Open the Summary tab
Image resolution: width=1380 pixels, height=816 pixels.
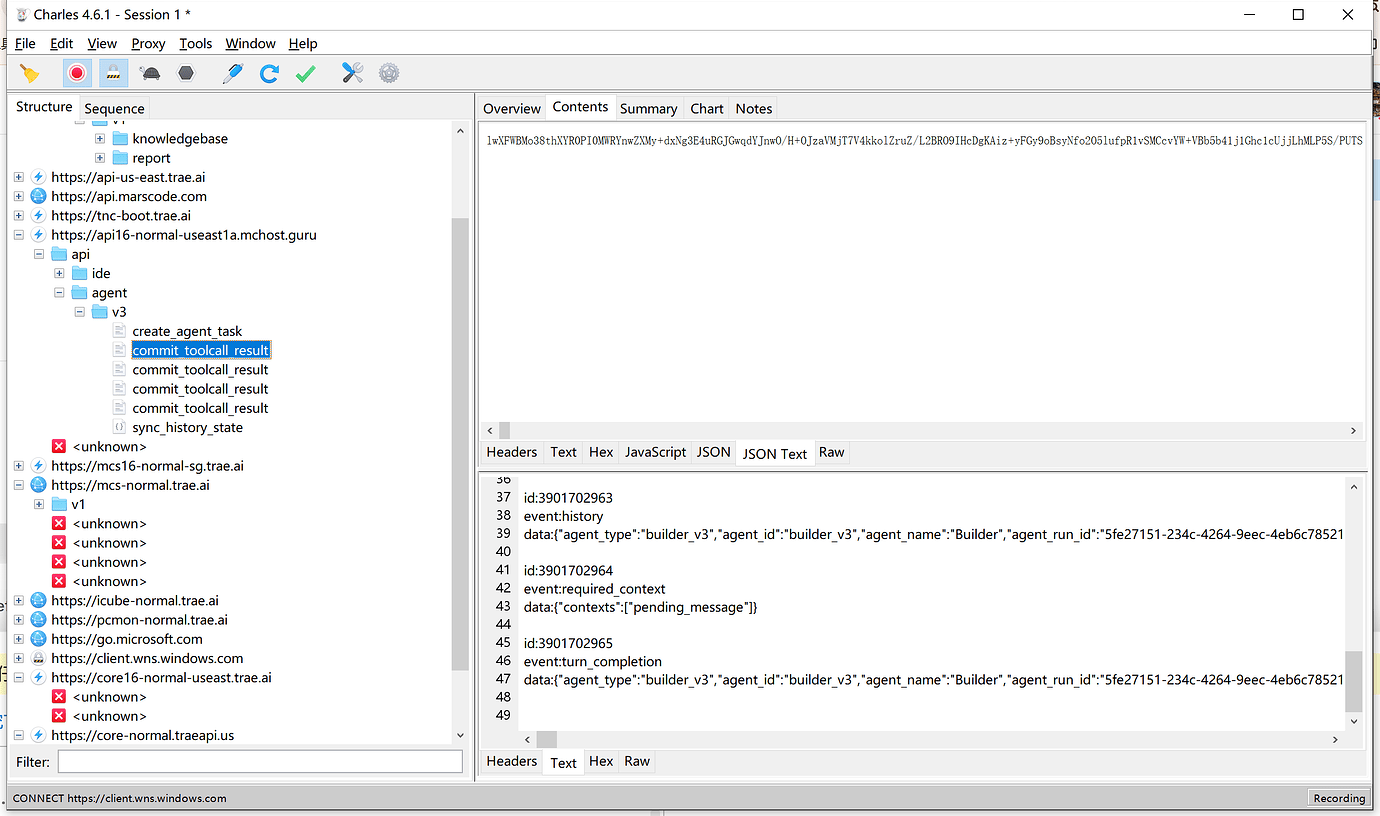click(x=648, y=108)
